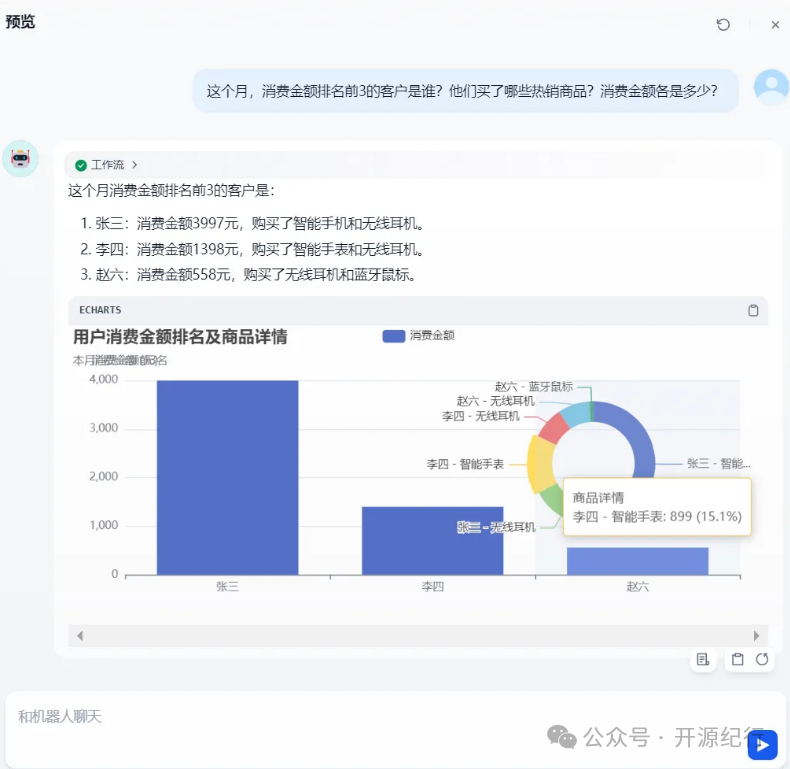Click the 预览 panel title
790x769 pixels.
pyautogui.click(x=20, y=22)
